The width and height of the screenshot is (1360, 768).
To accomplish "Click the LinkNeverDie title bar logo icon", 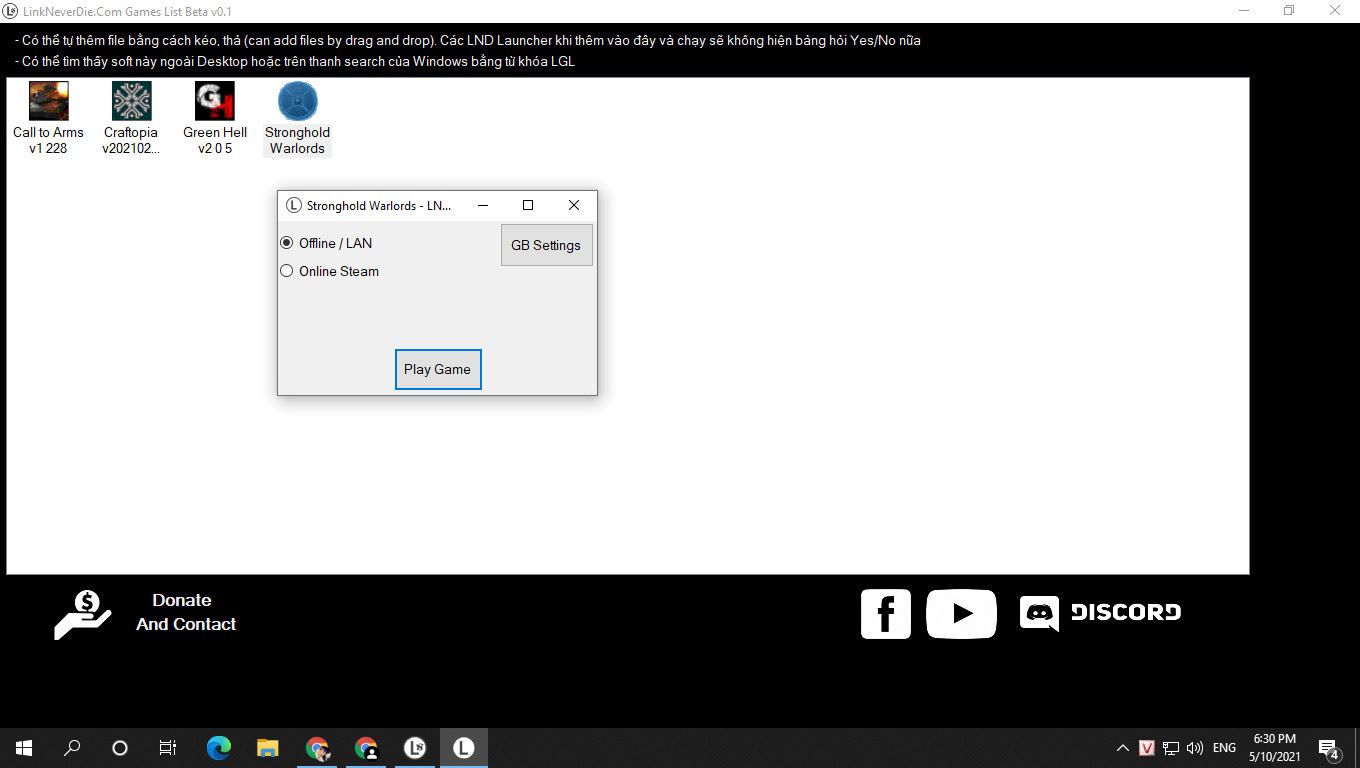I will (x=10, y=11).
